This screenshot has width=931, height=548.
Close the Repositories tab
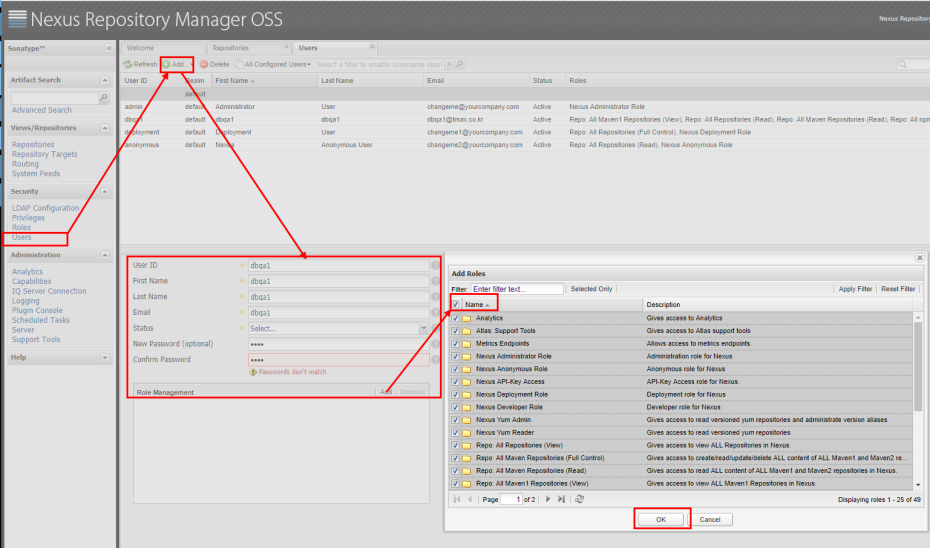286,47
